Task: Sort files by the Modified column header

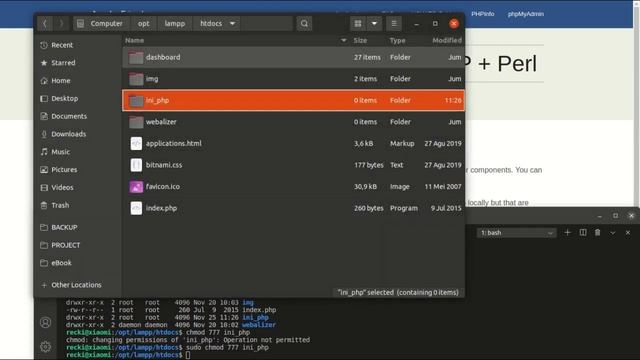Action: (x=447, y=40)
